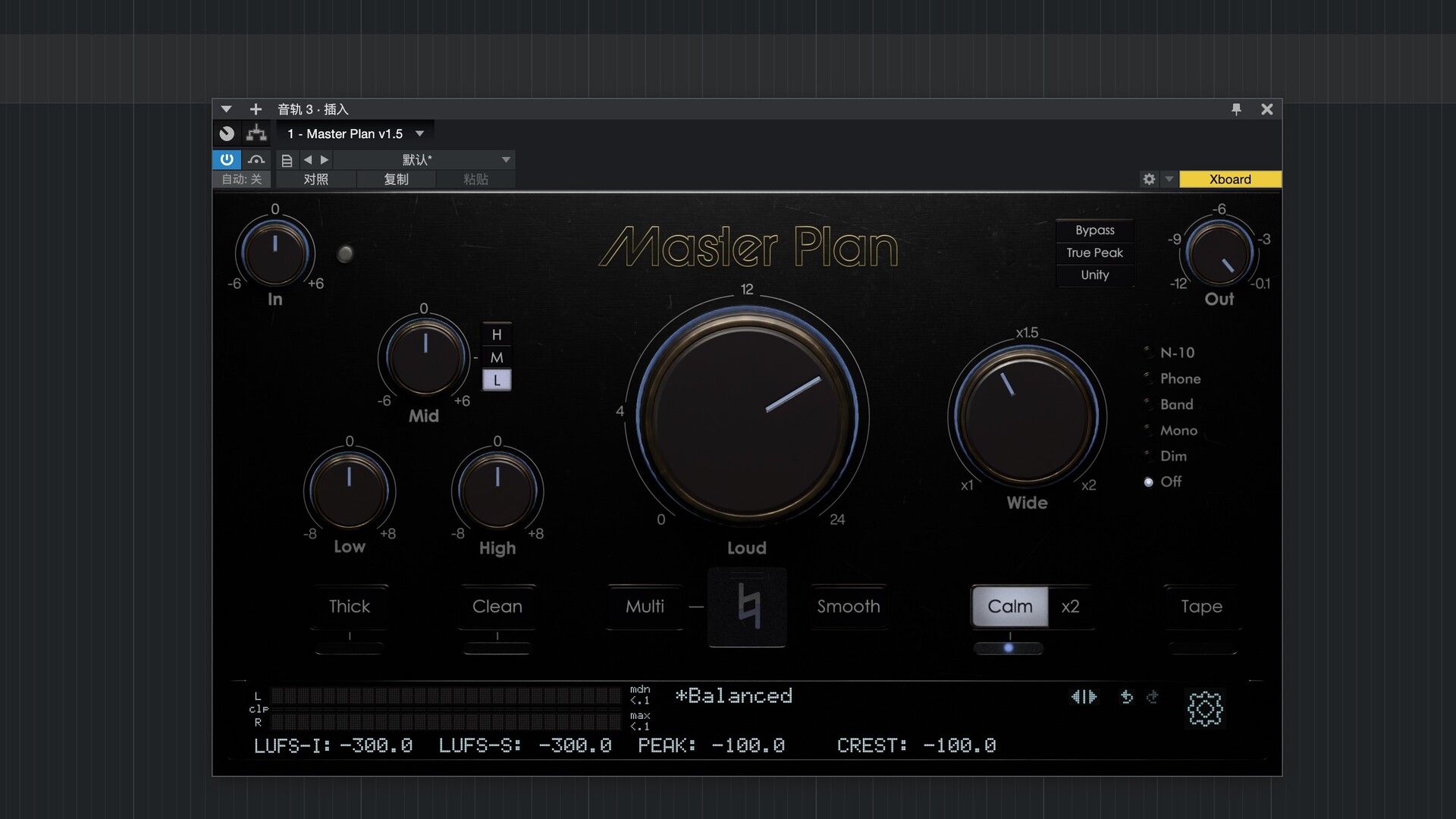The width and height of the screenshot is (1456, 819).
Task: Click the 对照 compare button
Action: pos(315,179)
